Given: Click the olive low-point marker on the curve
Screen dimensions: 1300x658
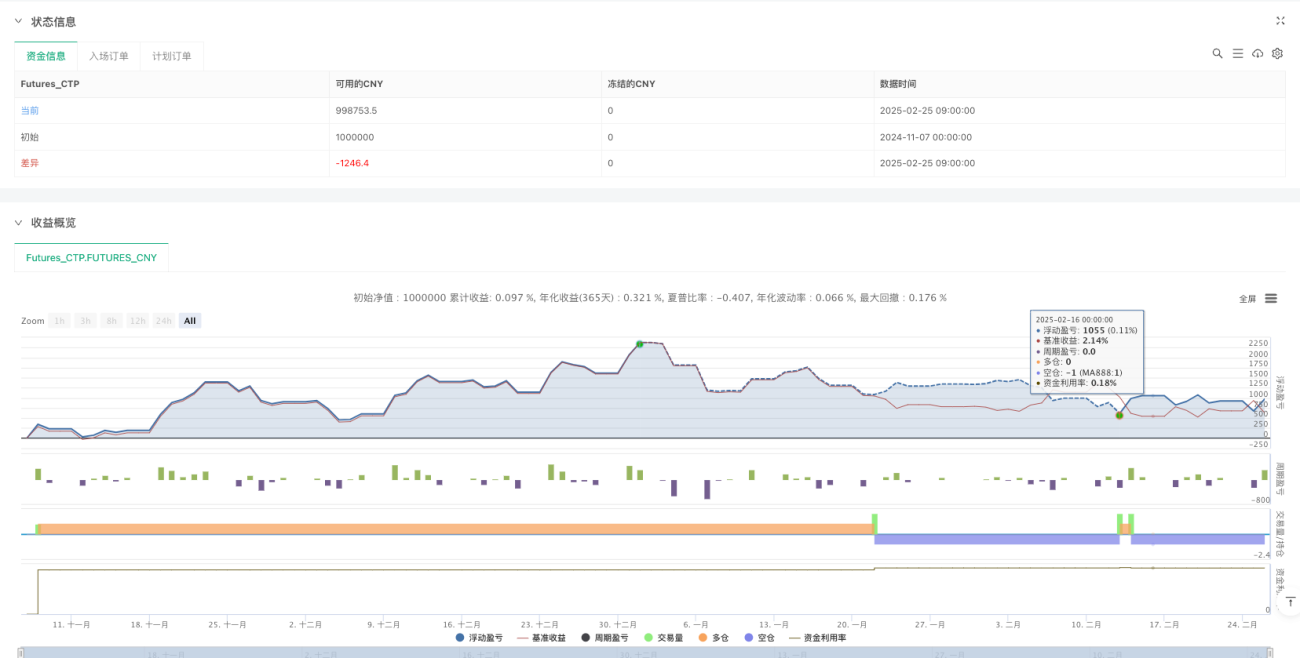Looking at the screenshot, I should pos(1119,415).
